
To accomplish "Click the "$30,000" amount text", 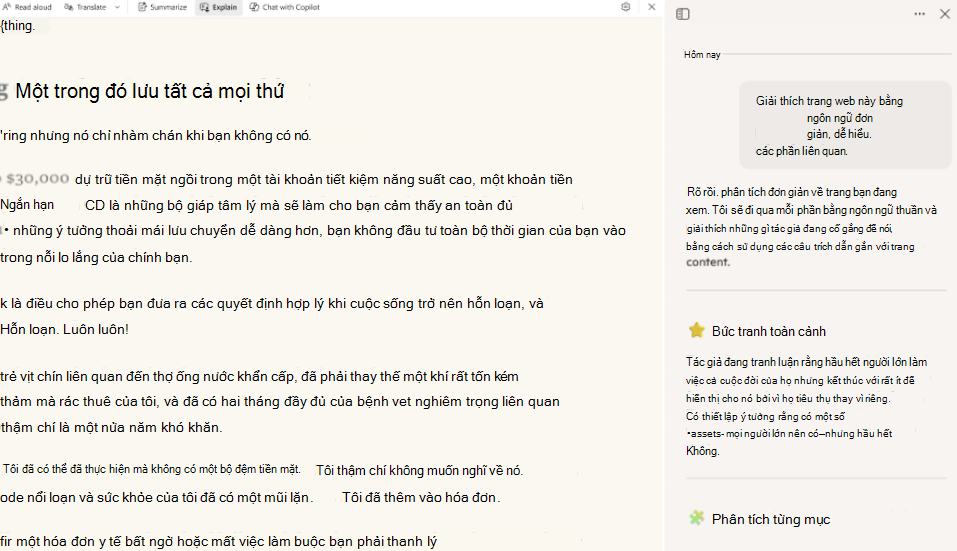I will pyautogui.click(x=38, y=179).
